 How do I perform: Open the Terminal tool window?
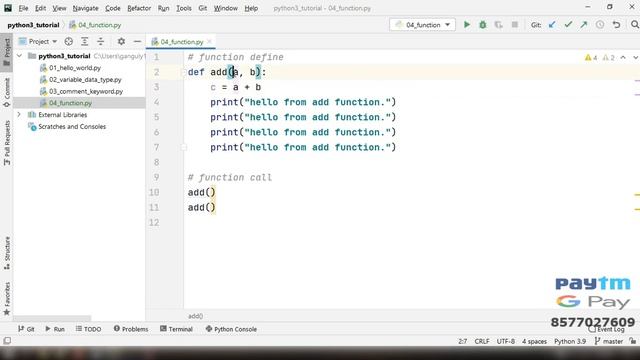point(176,329)
